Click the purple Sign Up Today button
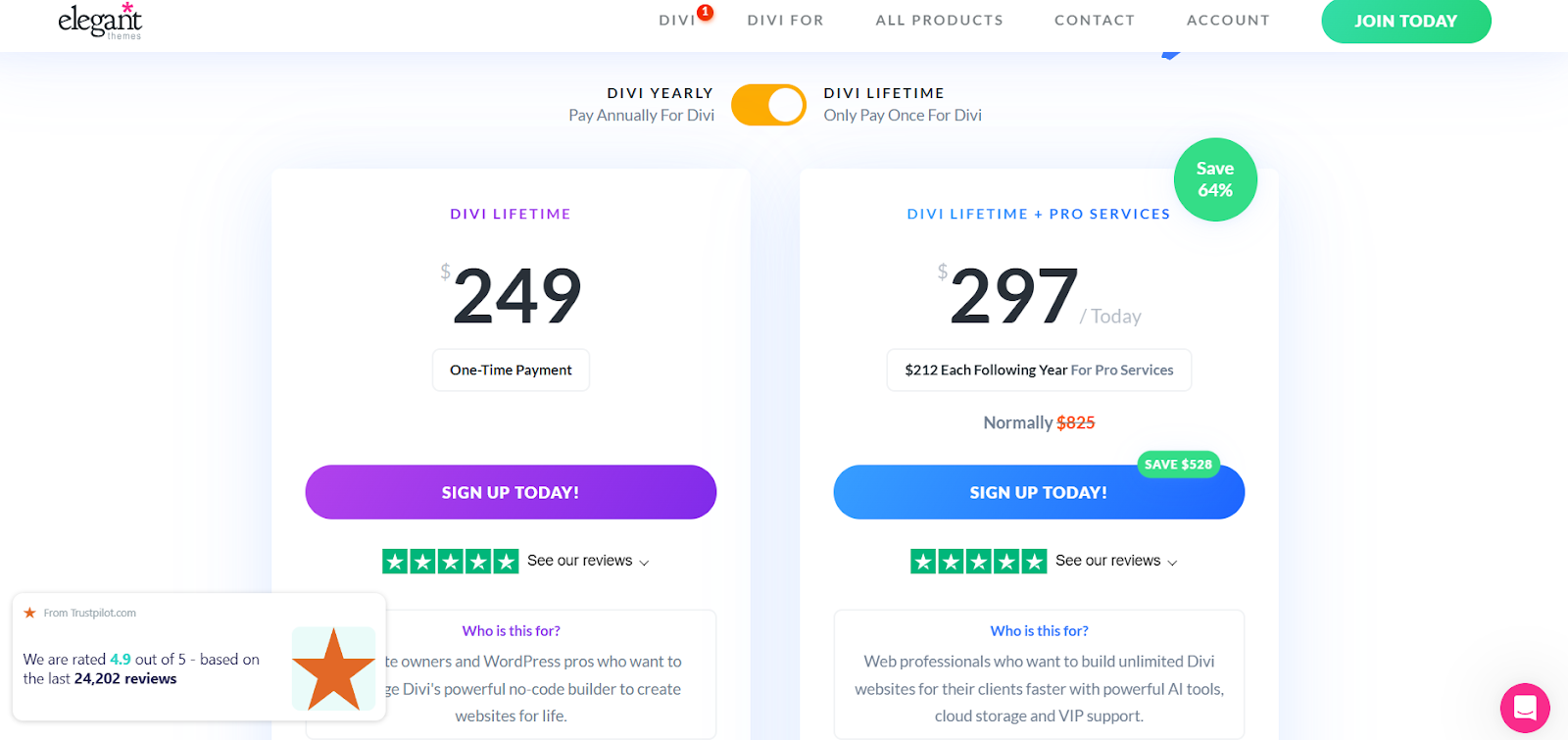Image resolution: width=1568 pixels, height=740 pixels. (x=511, y=492)
